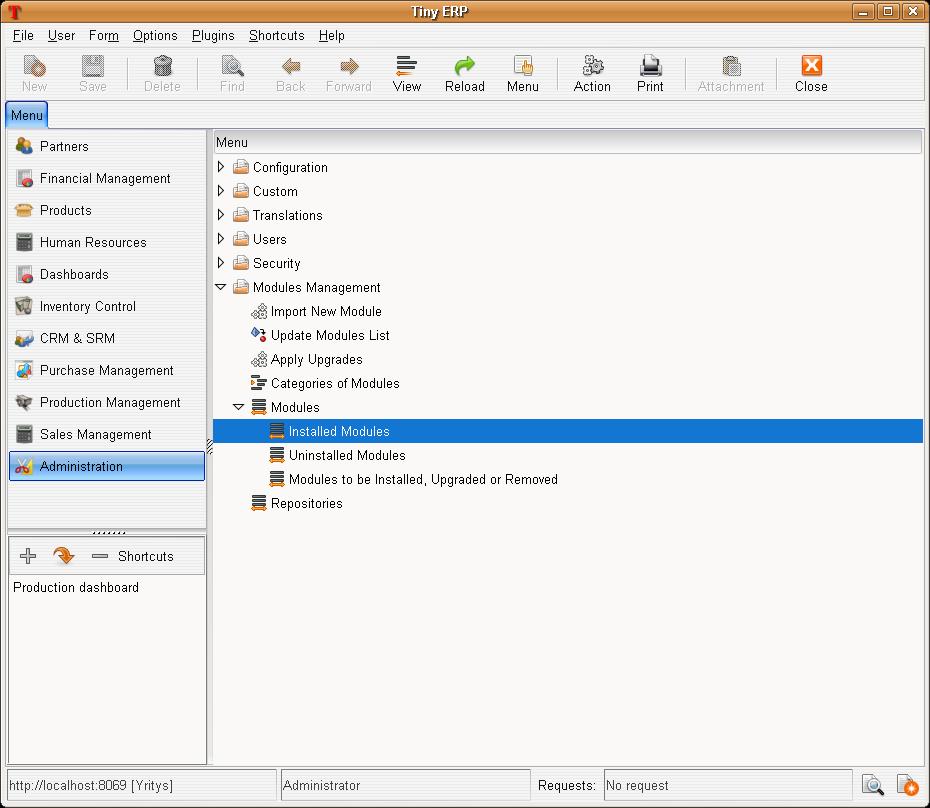Open the User menu
930x808 pixels.
[61, 36]
